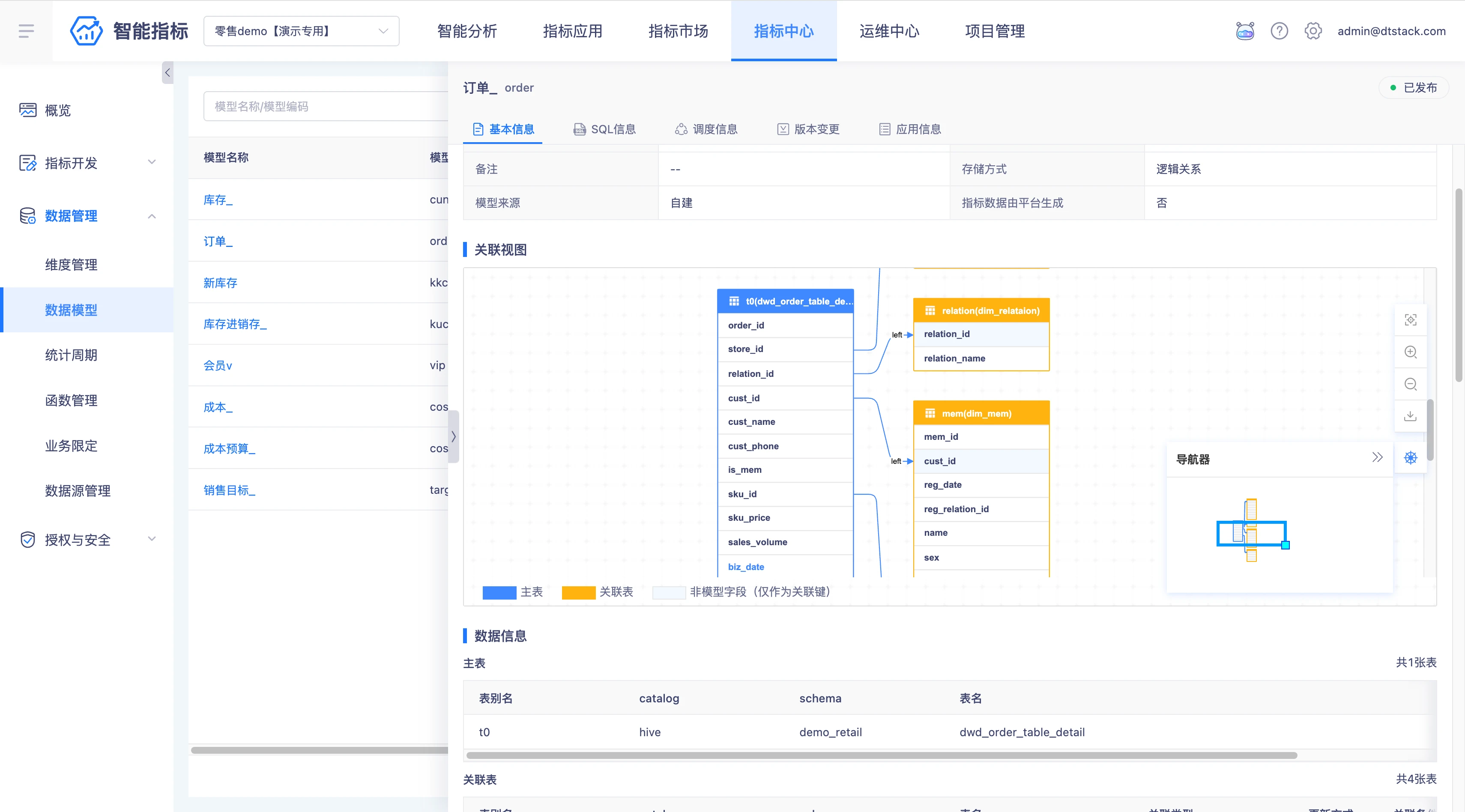This screenshot has width=1465, height=812.
Task: Switch to the 应用信息 tab
Action: (x=910, y=129)
